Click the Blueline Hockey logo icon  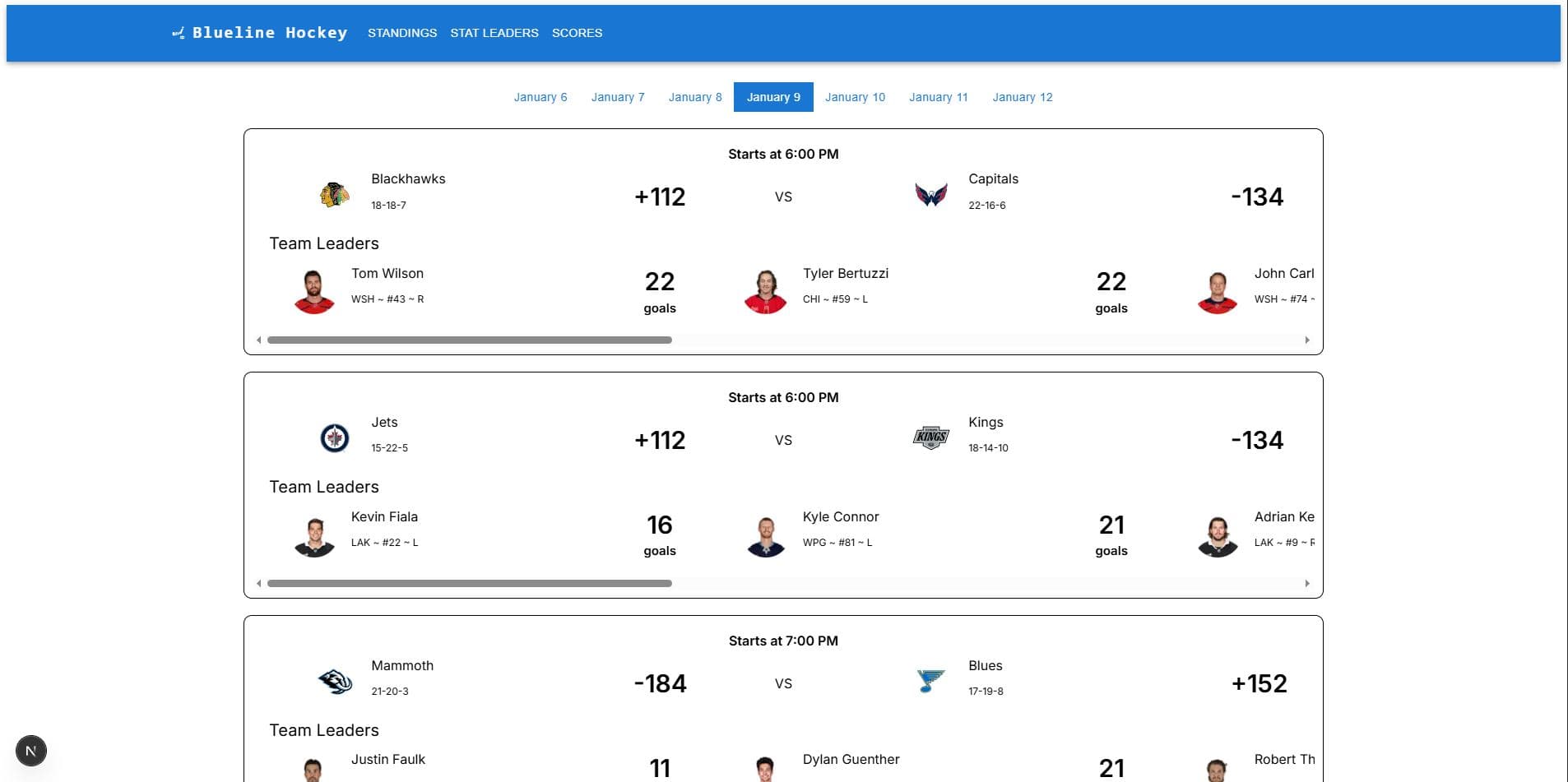pos(178,33)
